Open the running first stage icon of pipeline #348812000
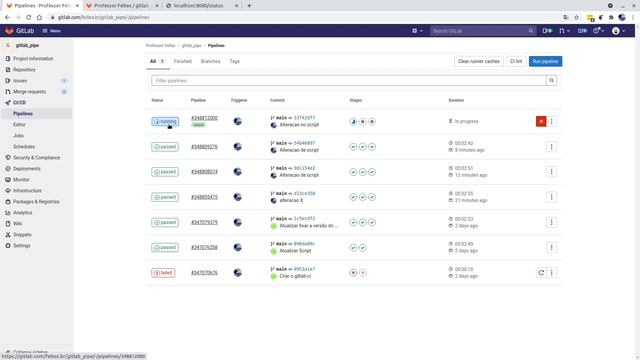 [353, 122]
